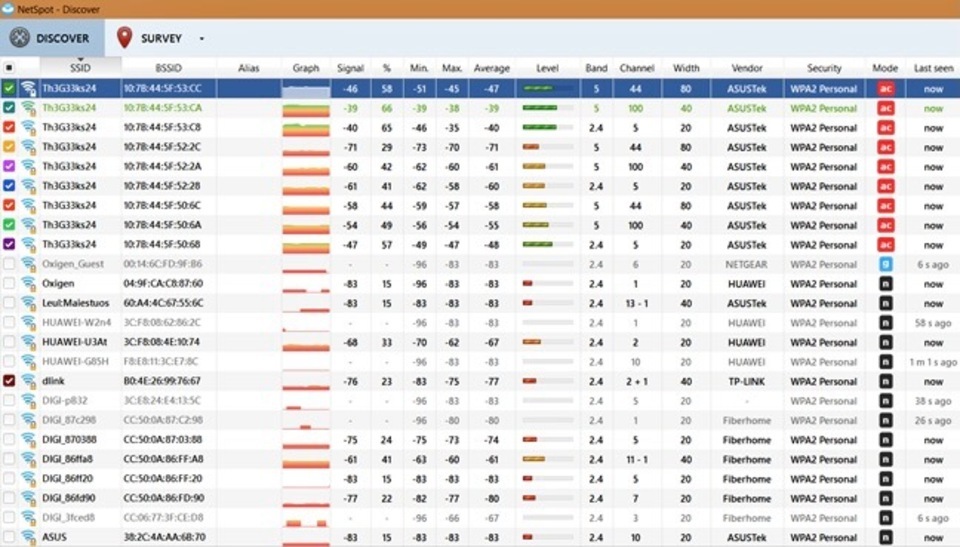Select the HUAWEI-G85H SSID cell

(x=75, y=361)
